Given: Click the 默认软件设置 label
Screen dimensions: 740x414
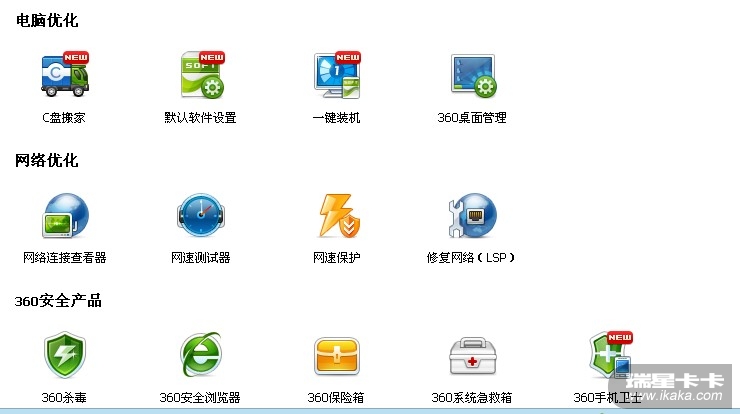Looking at the screenshot, I should coord(200,118).
